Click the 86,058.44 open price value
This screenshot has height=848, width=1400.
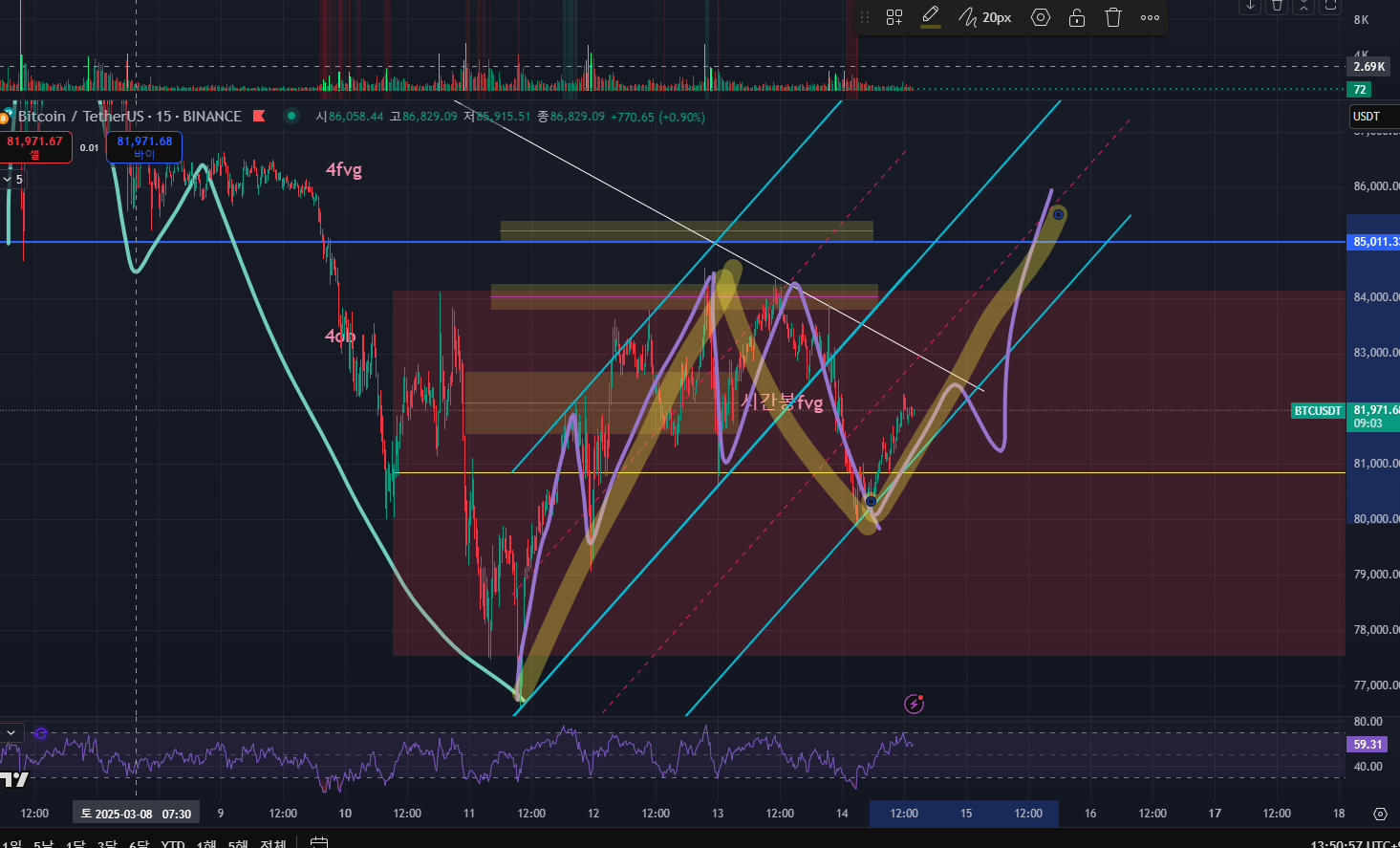pos(355,117)
